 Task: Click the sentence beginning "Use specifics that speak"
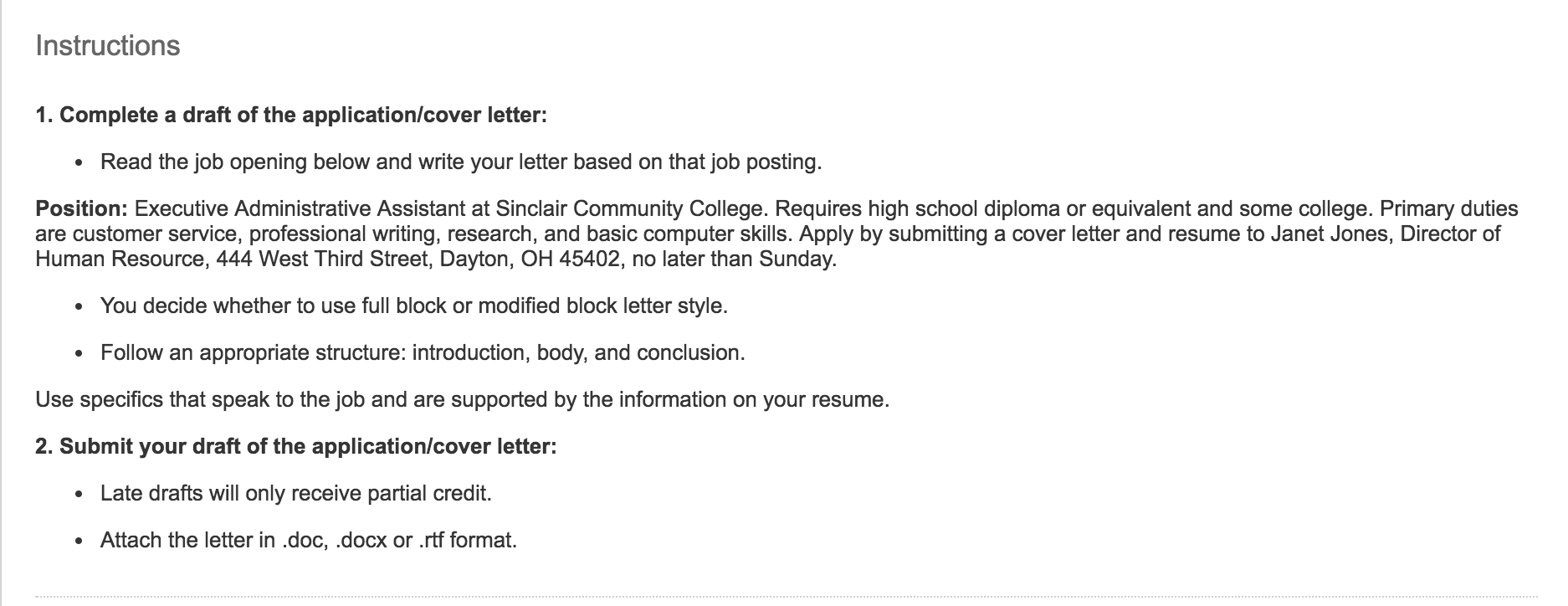463,399
